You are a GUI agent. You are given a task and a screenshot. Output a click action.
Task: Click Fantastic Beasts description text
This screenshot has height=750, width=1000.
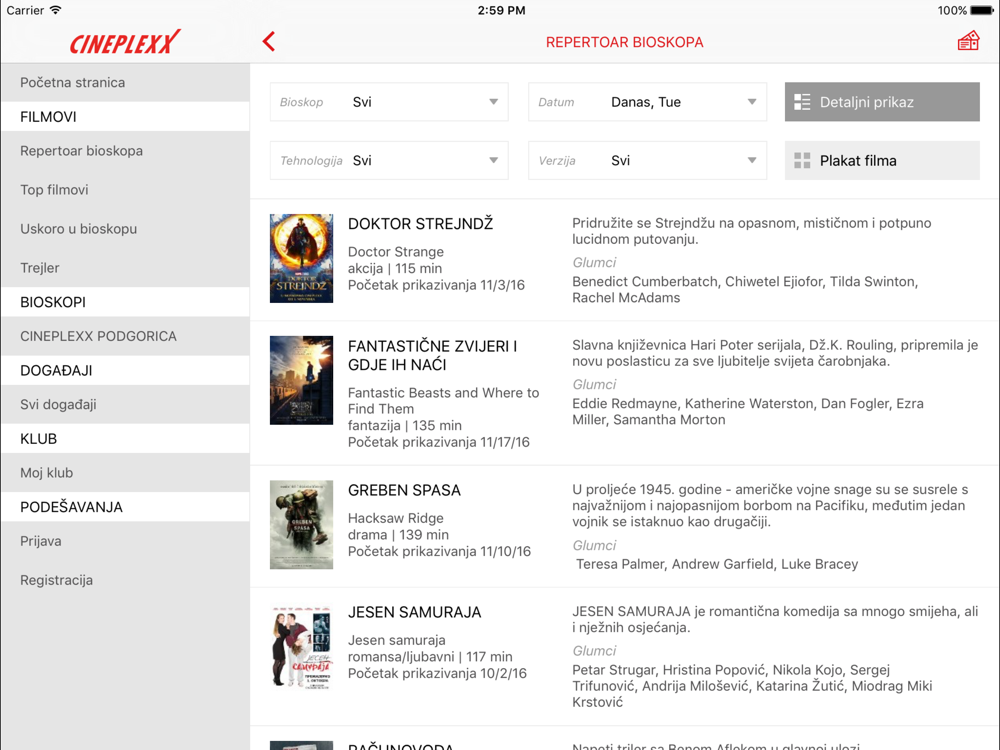[775, 353]
